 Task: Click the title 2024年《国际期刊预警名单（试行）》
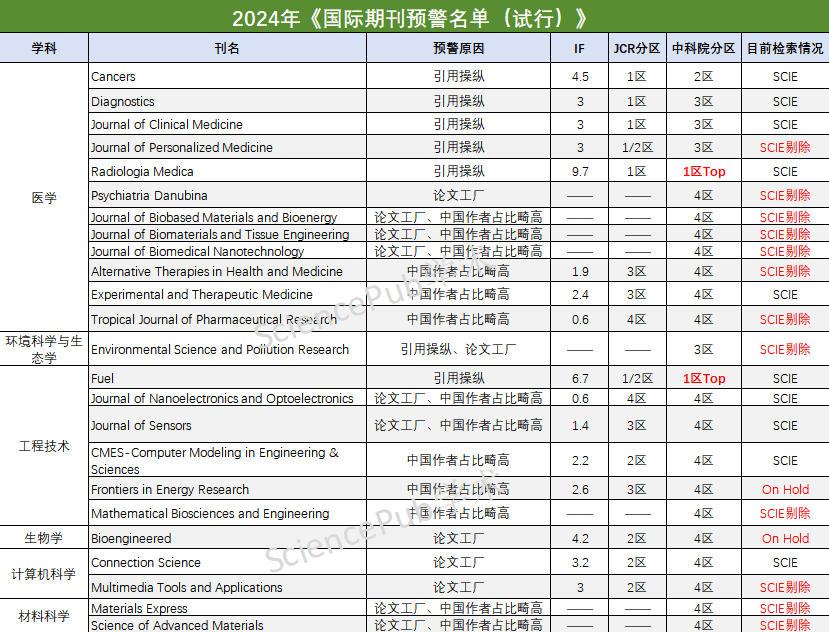click(410, 18)
